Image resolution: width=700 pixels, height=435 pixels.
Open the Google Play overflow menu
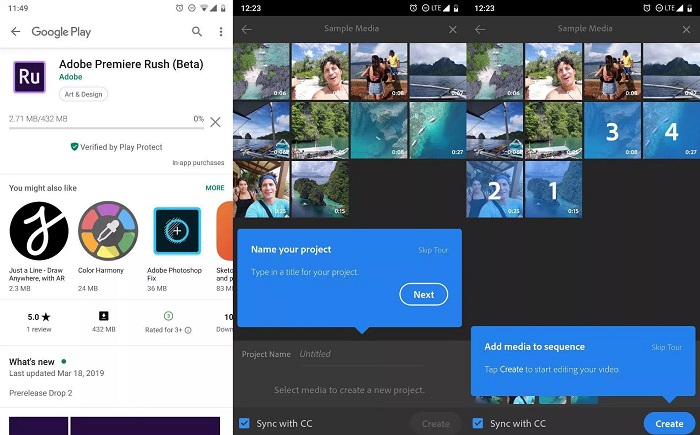[x=221, y=31]
